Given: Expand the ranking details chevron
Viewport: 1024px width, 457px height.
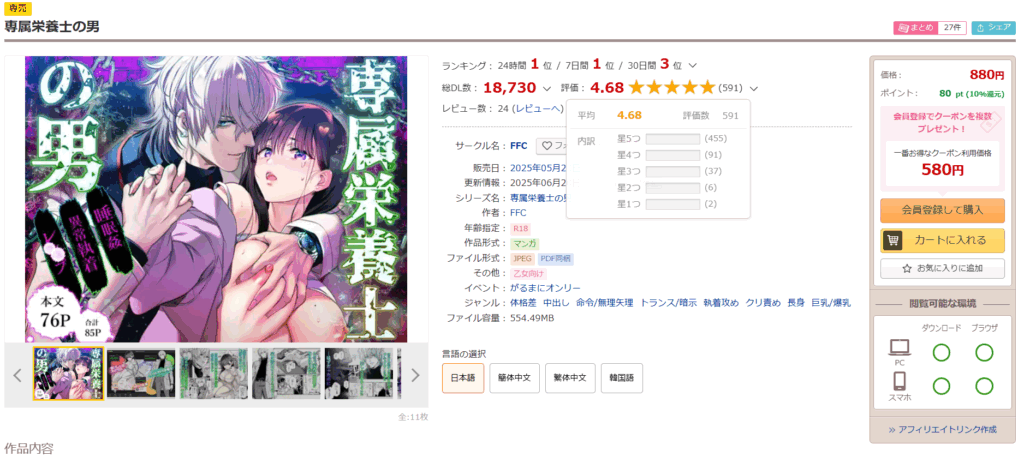Looking at the screenshot, I should click(693, 65).
